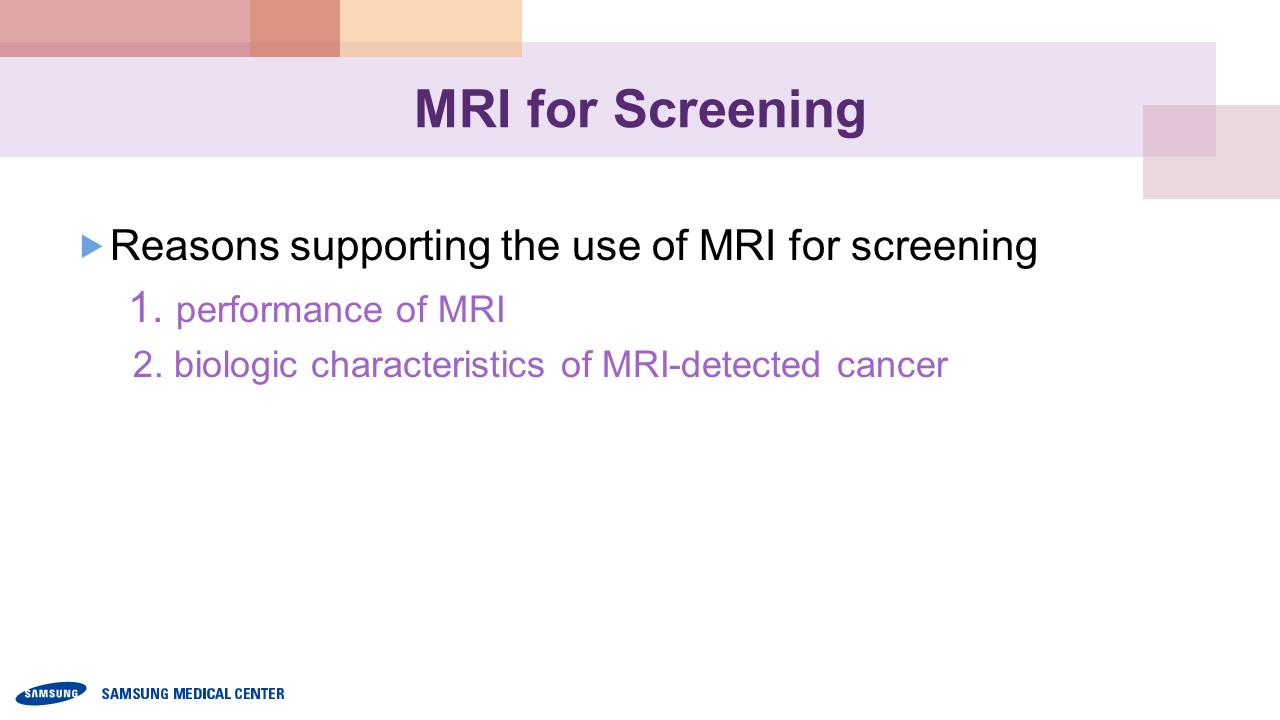
Task: Click the purple list number "1."
Action: (x=146, y=308)
